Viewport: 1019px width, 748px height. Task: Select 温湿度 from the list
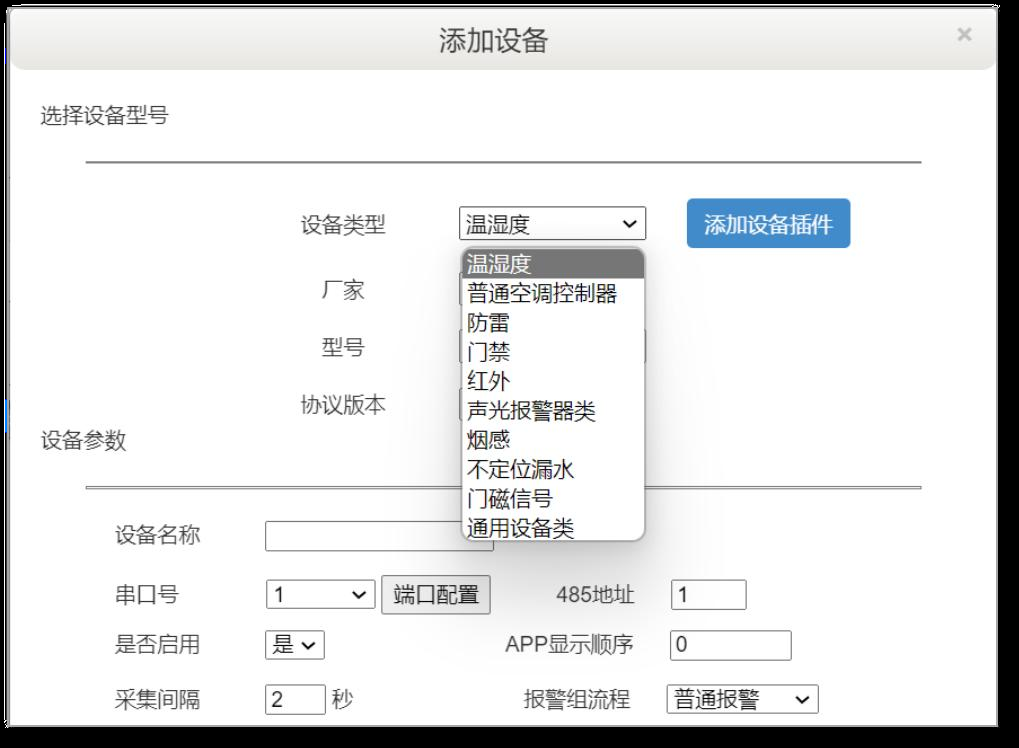[x=552, y=264]
